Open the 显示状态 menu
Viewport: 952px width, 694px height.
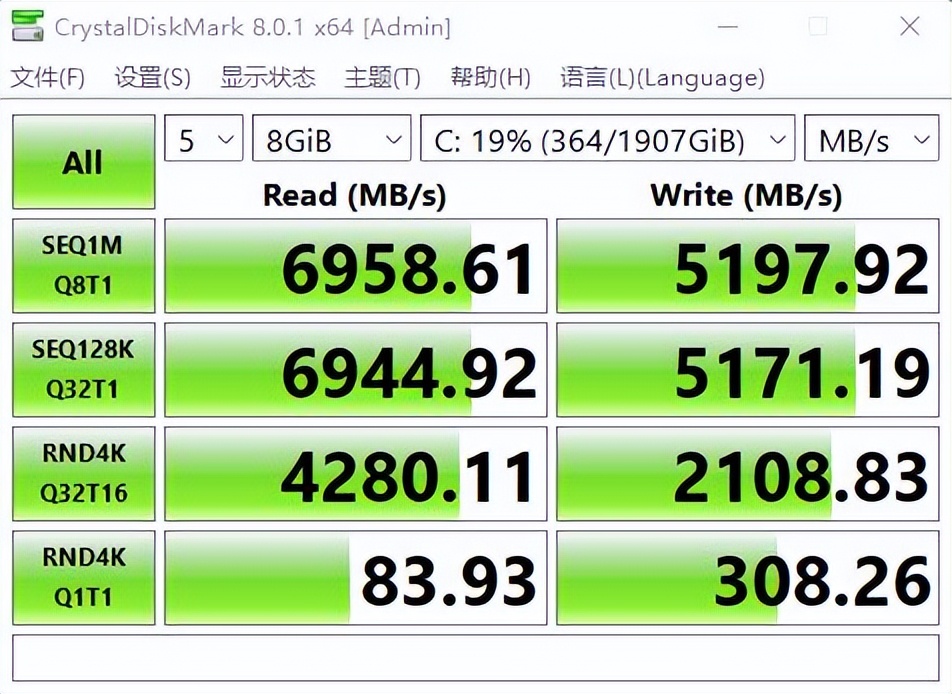(x=268, y=78)
